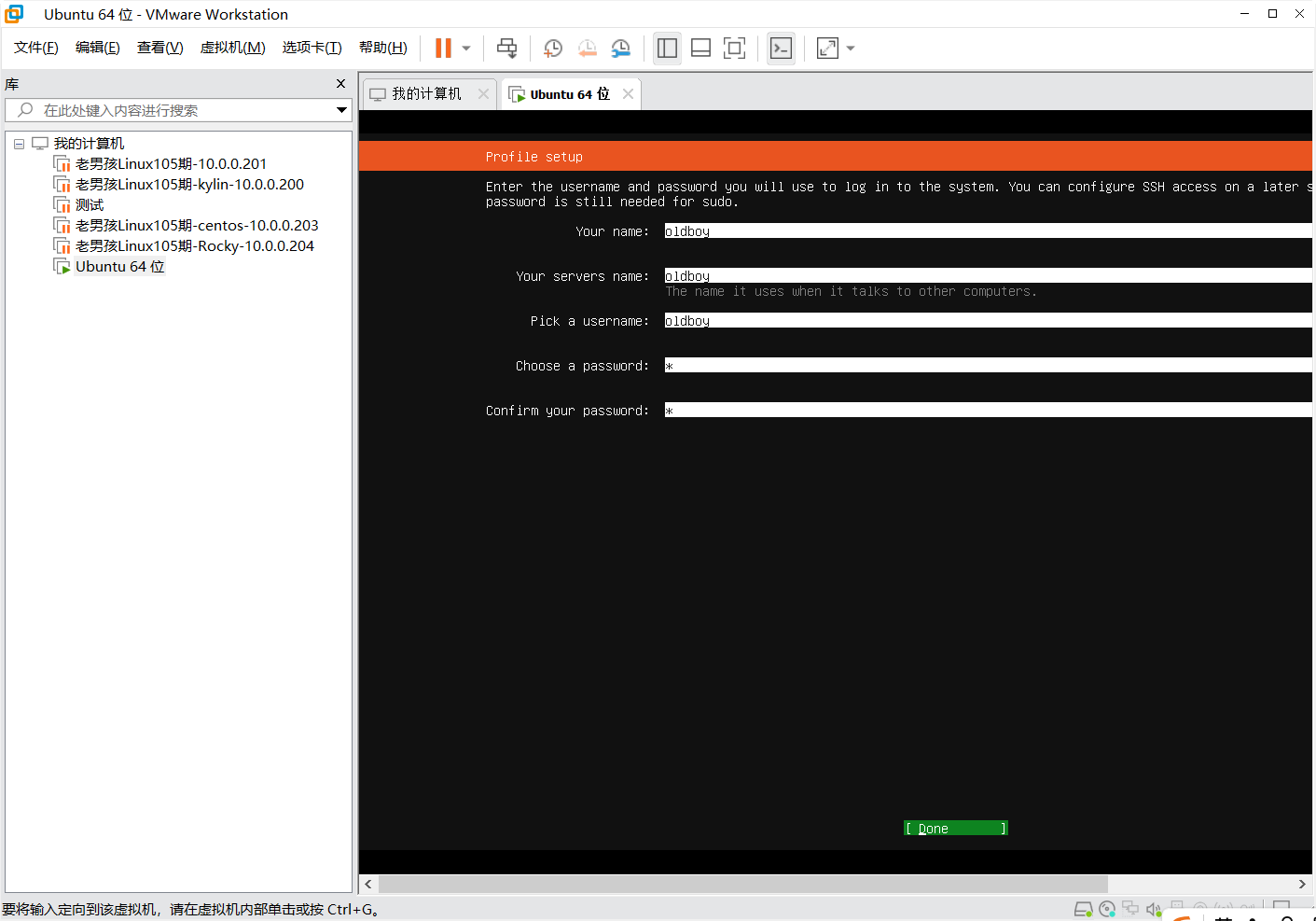
Task: Click the VMware Workstation title bar icon
Action: coord(14,14)
